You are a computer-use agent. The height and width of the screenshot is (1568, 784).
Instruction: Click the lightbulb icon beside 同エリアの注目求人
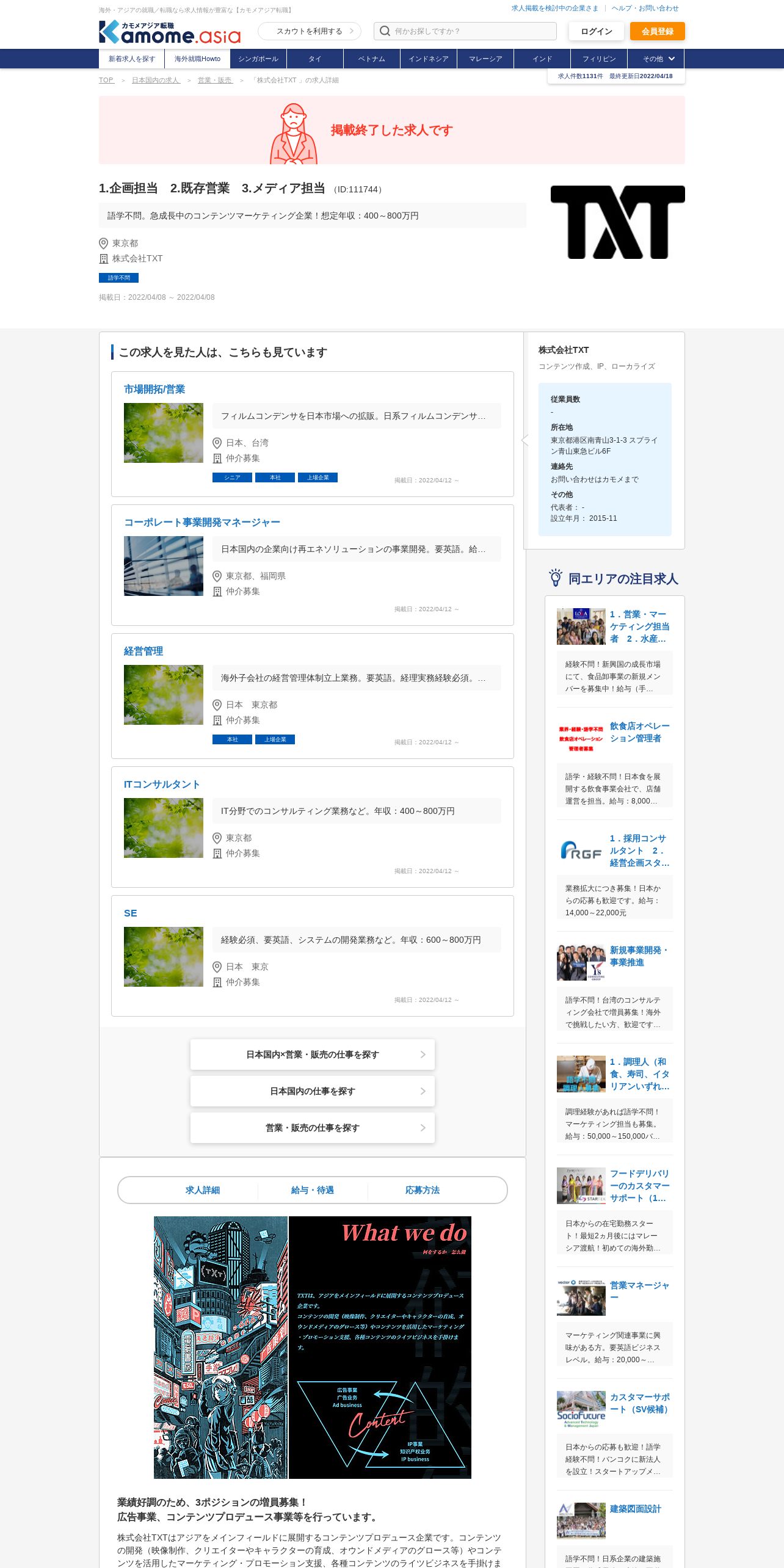(555, 578)
